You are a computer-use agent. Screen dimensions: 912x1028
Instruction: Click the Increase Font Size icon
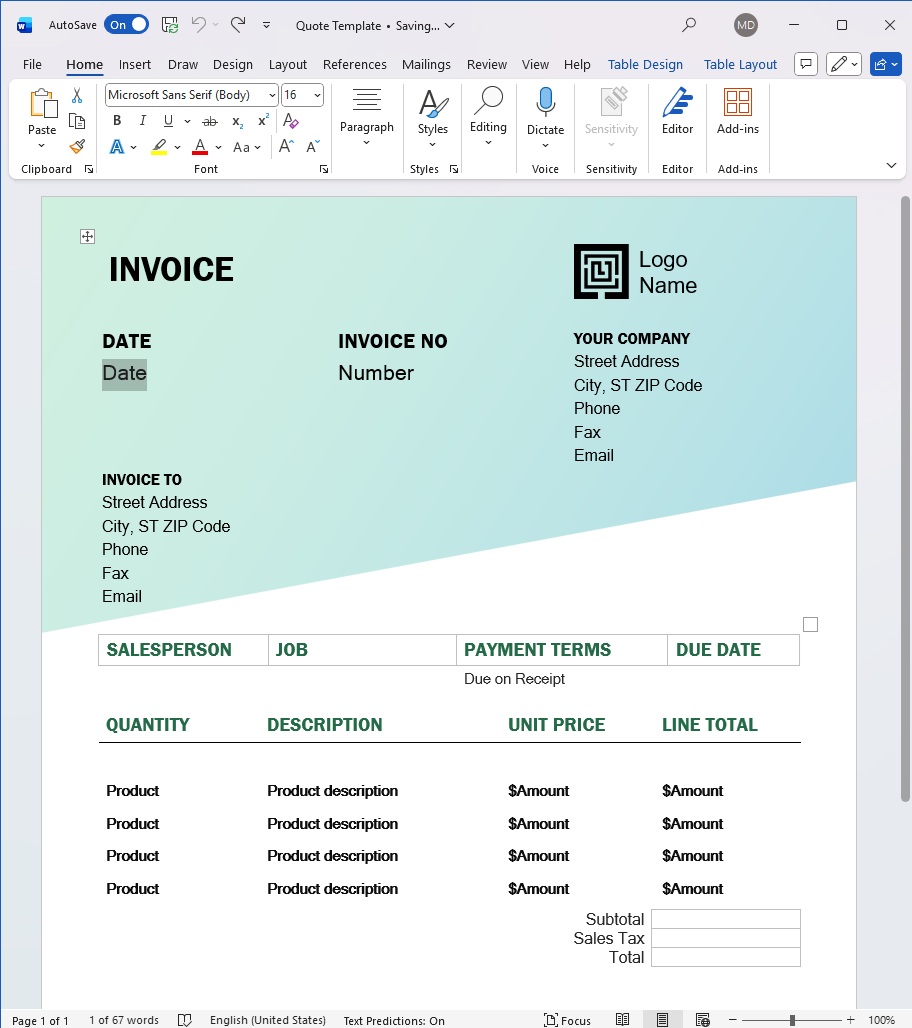click(286, 145)
